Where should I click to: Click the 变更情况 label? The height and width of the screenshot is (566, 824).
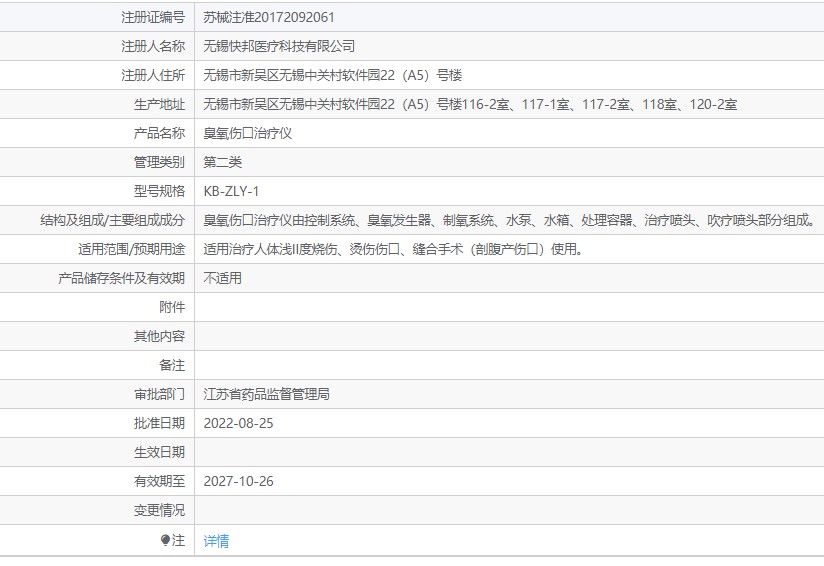coord(159,510)
